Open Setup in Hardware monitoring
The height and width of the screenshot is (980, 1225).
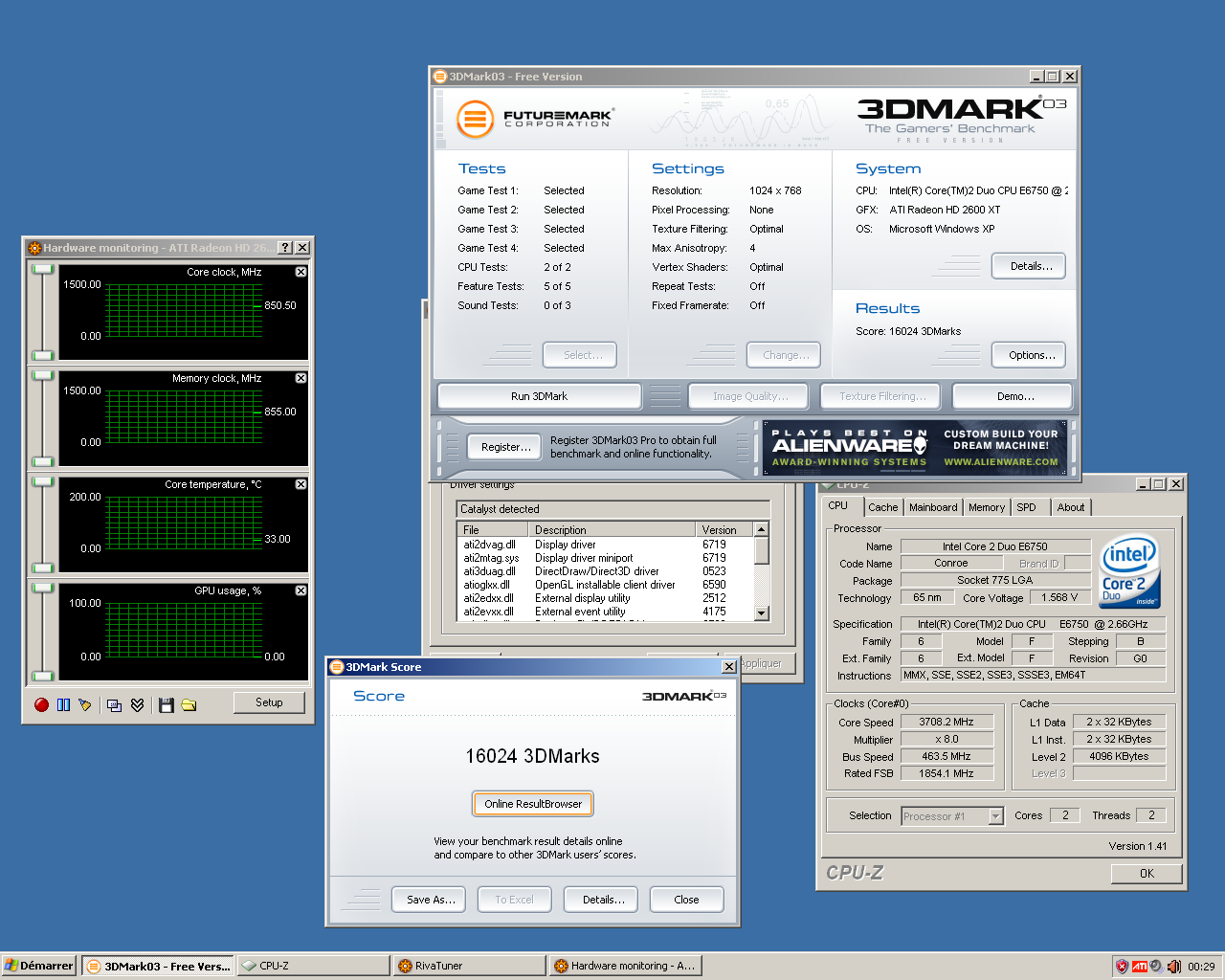(269, 702)
